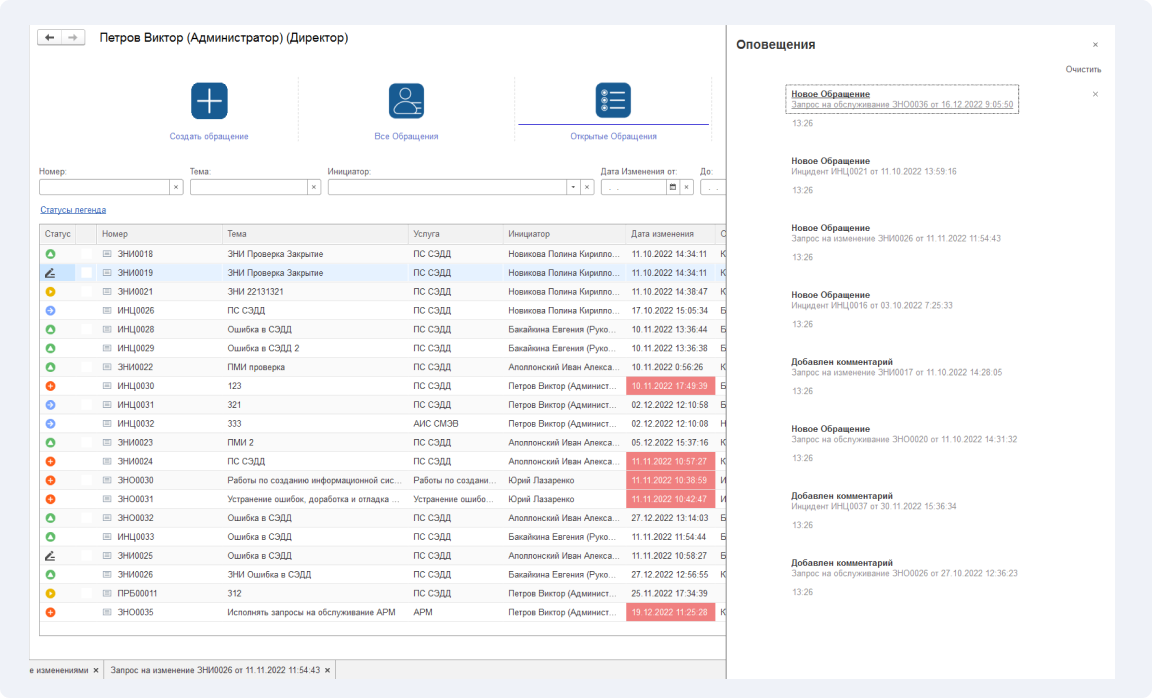This screenshot has height=698, width=1152.
Task: Open Все Обращения person icon
Action: tap(406, 101)
